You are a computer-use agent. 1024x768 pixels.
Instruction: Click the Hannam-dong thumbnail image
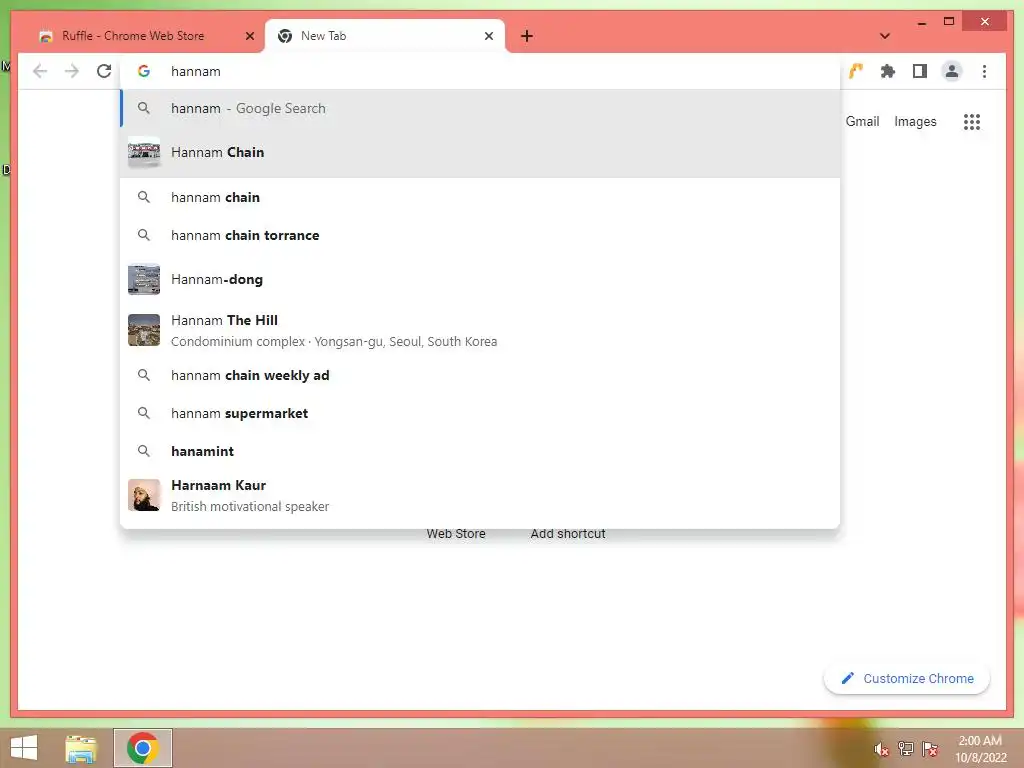144,279
